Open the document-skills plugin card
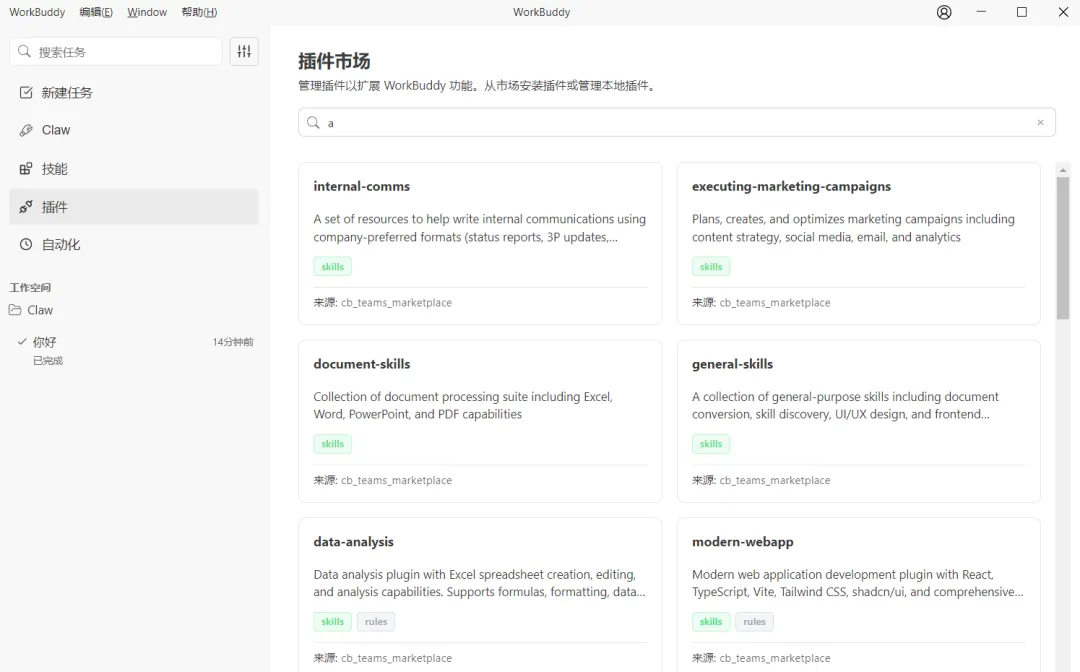1080x672 pixels. click(x=480, y=420)
